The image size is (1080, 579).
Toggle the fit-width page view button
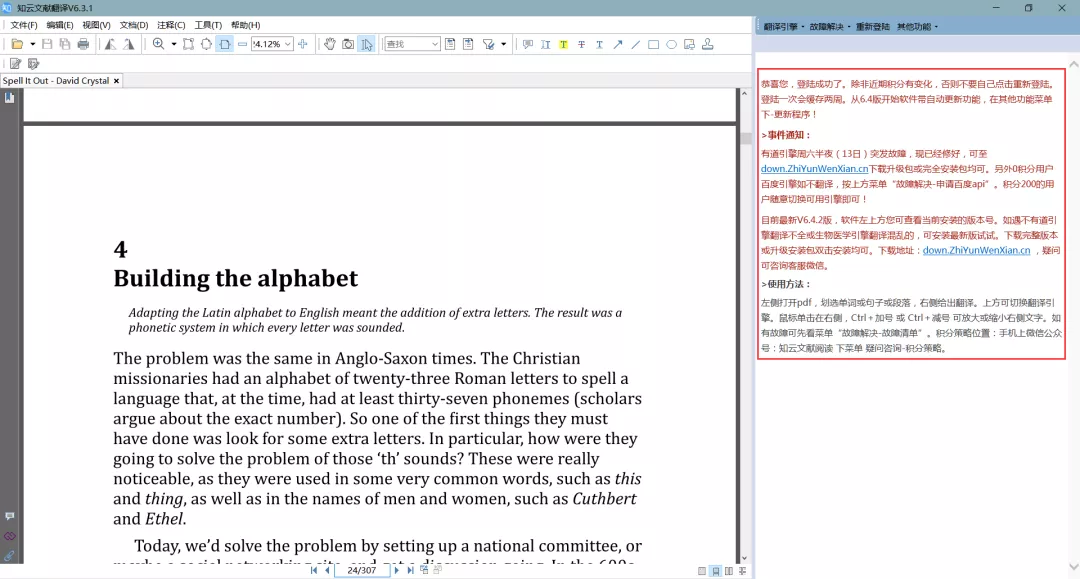point(225,44)
